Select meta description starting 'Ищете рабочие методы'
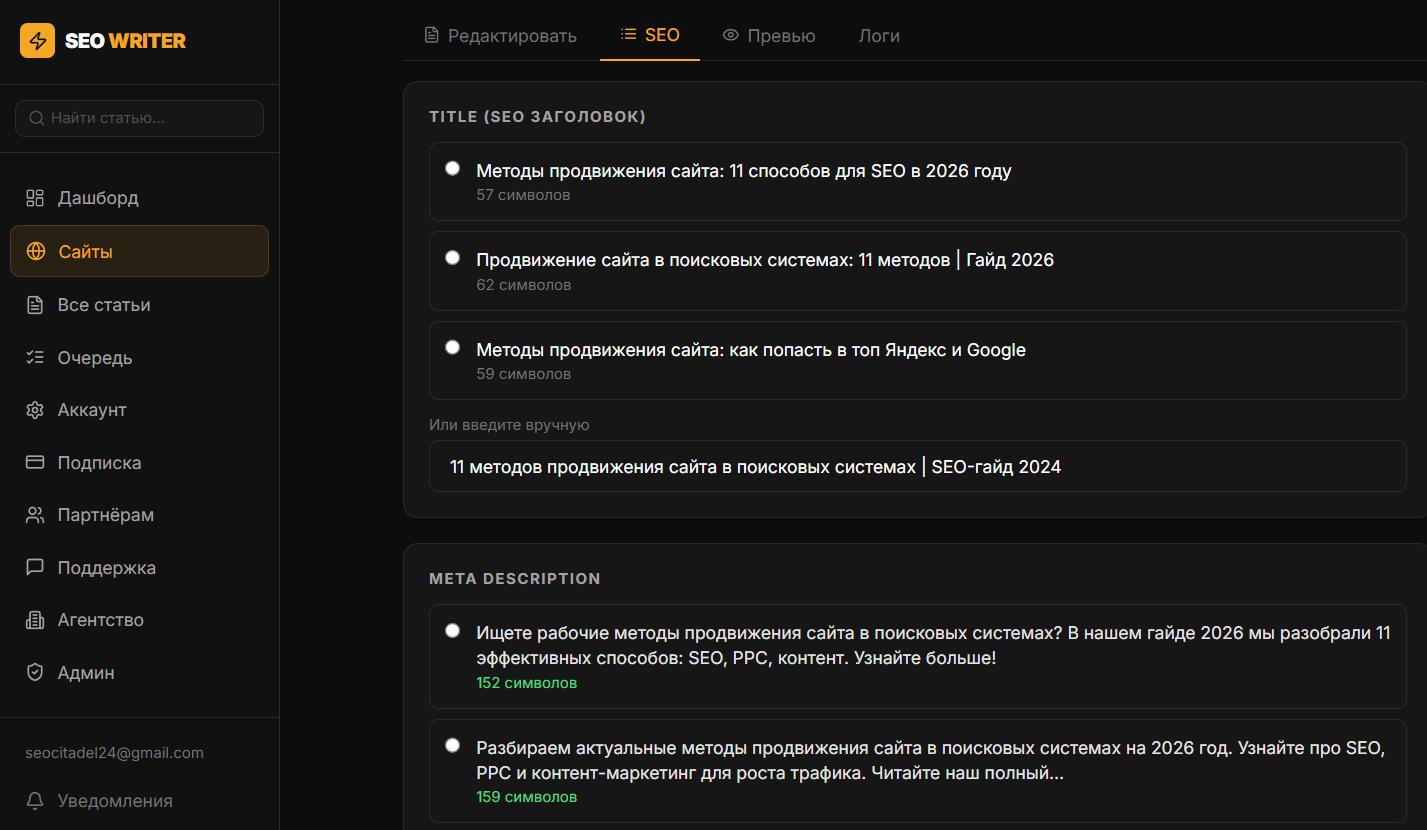Screen dimensions: 1427x830 click(x=453, y=631)
